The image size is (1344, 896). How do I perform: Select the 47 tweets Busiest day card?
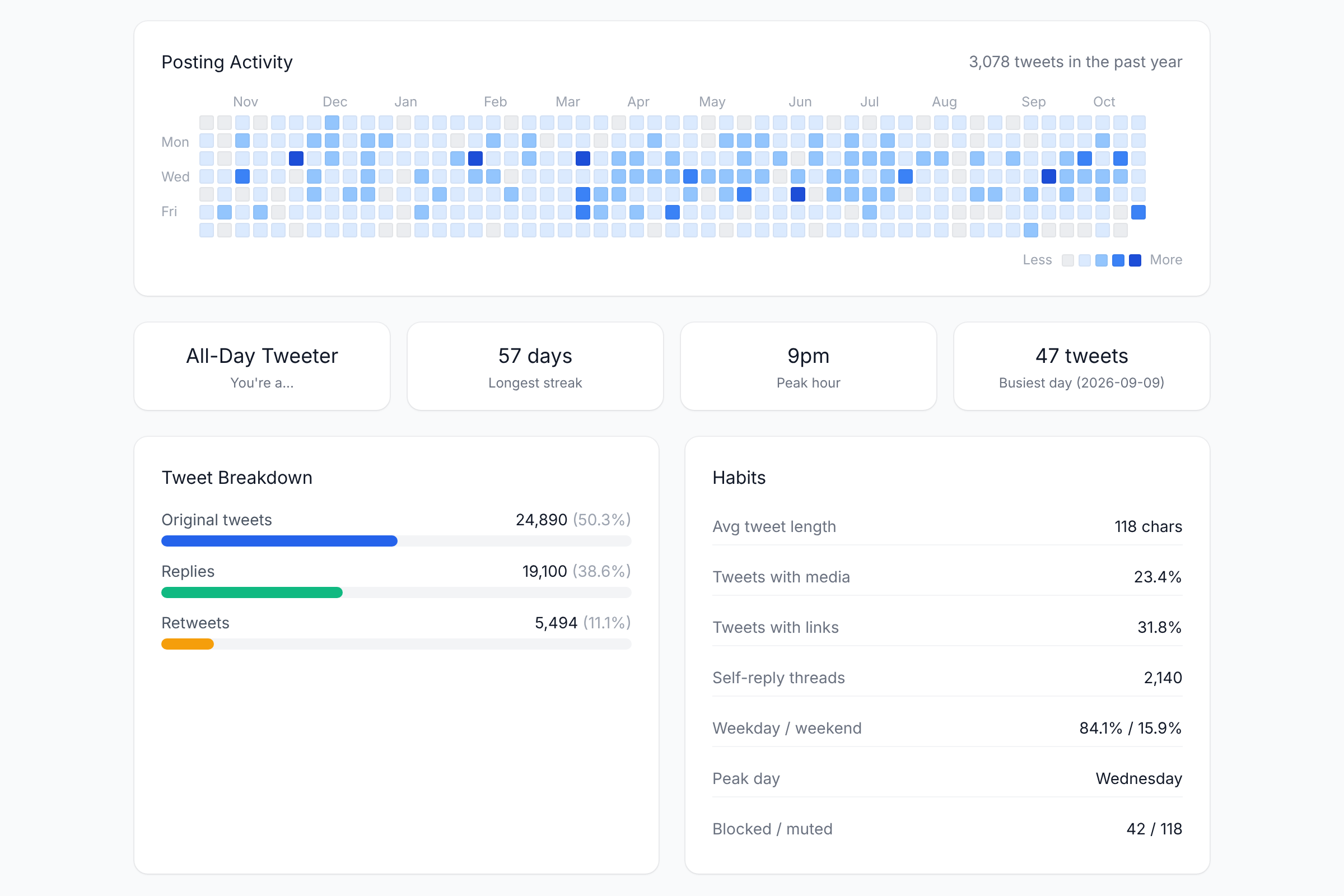click(x=1082, y=366)
